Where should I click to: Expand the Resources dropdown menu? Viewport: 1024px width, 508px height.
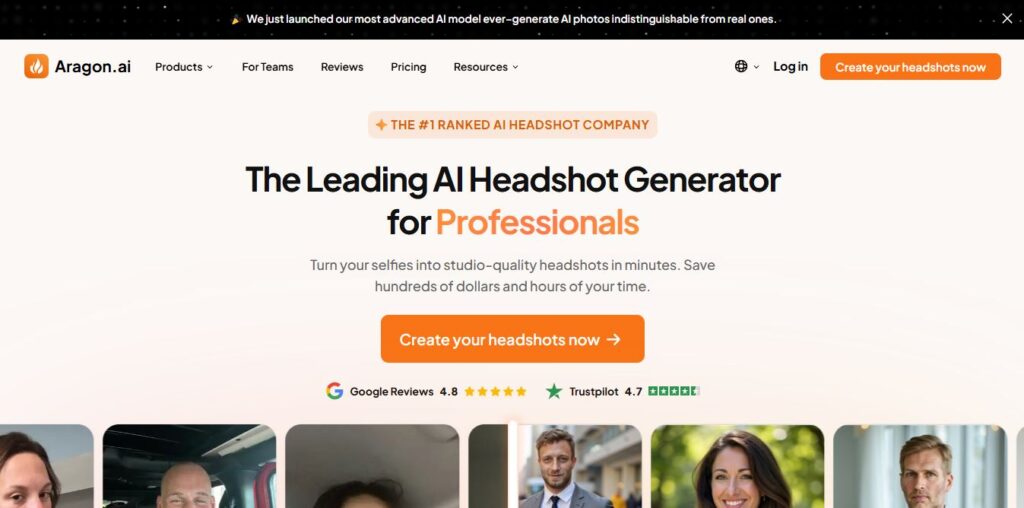pyautogui.click(x=486, y=67)
